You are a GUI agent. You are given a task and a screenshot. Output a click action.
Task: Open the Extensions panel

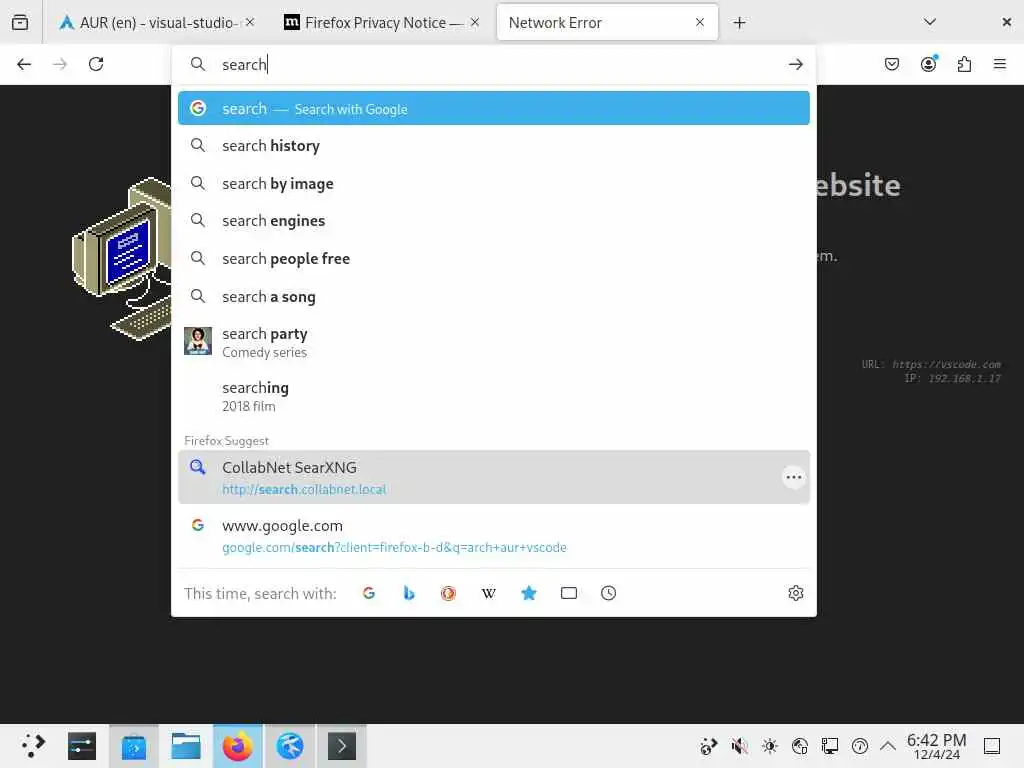pos(964,64)
